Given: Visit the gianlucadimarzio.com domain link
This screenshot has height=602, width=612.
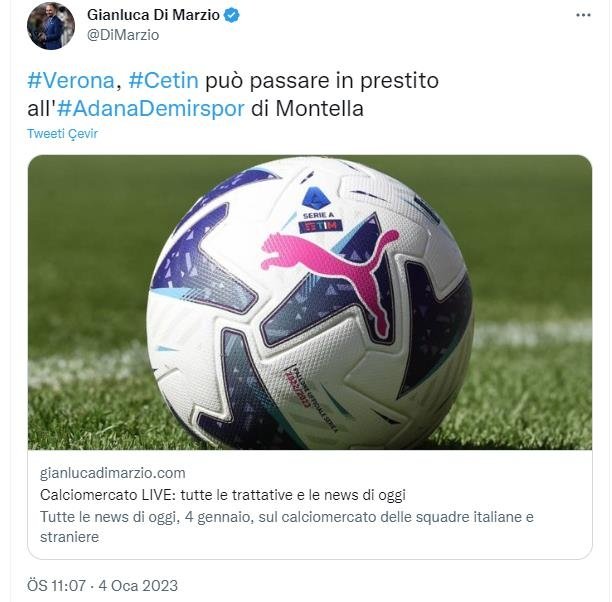Looking at the screenshot, I should 112,473.
